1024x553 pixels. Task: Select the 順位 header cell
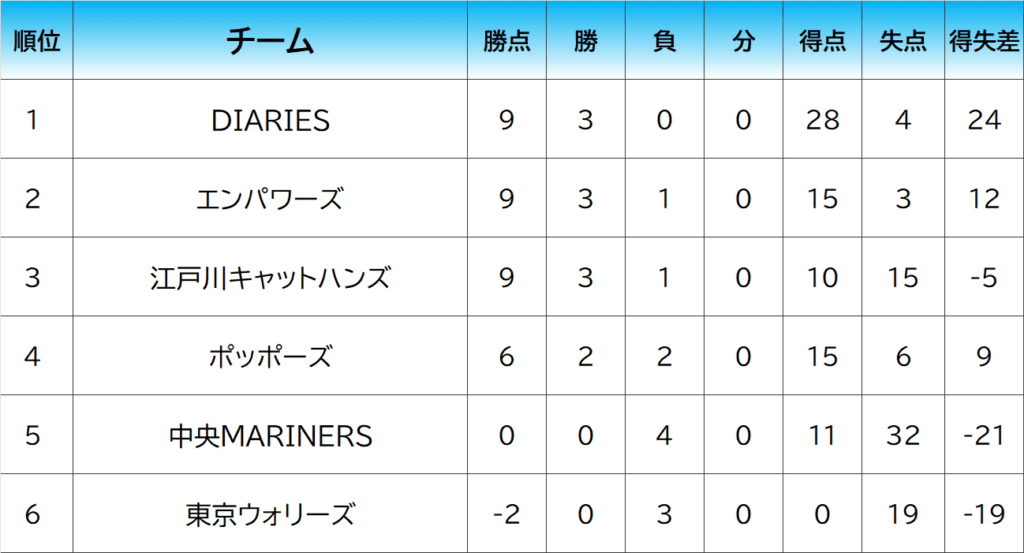(37, 40)
